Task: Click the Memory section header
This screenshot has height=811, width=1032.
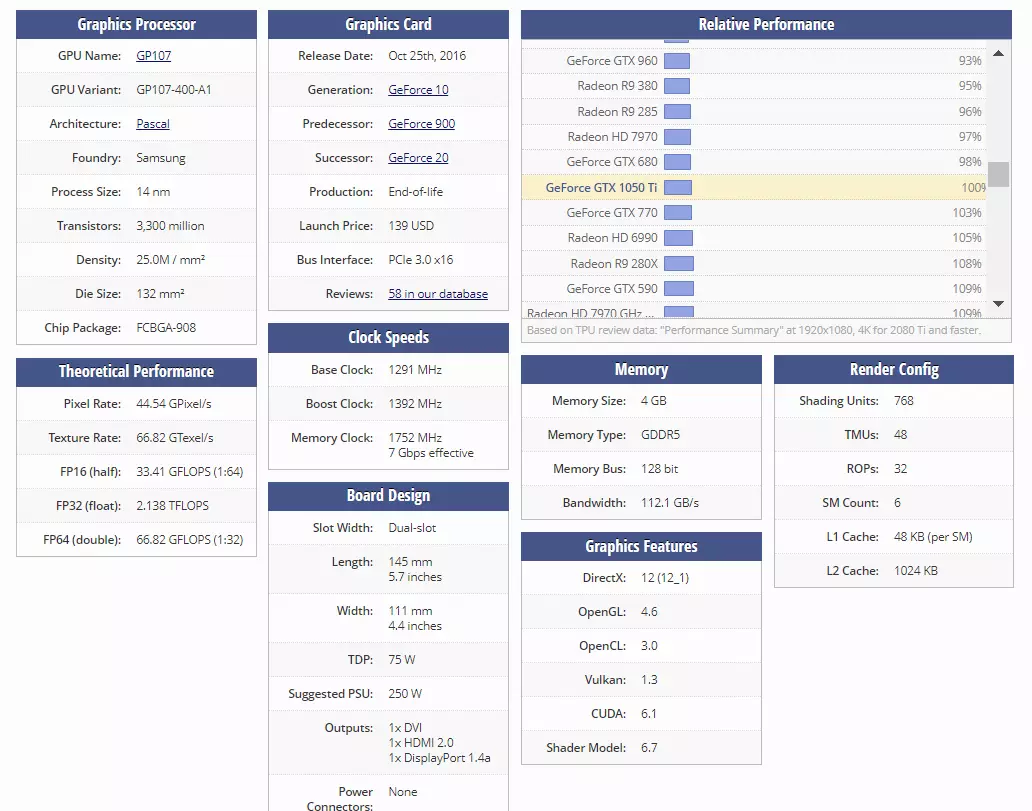Action: pyautogui.click(x=641, y=370)
